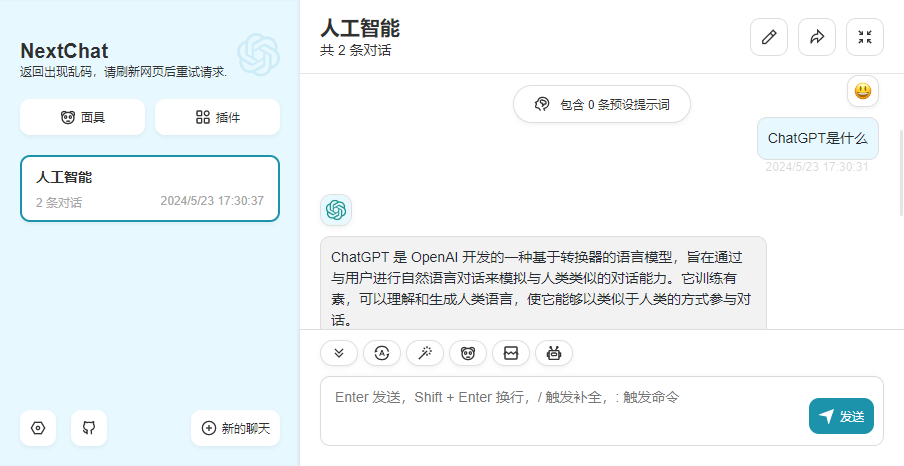The width and height of the screenshot is (904, 466).
Task: Open the 面具 masks page
Action: pos(82,117)
